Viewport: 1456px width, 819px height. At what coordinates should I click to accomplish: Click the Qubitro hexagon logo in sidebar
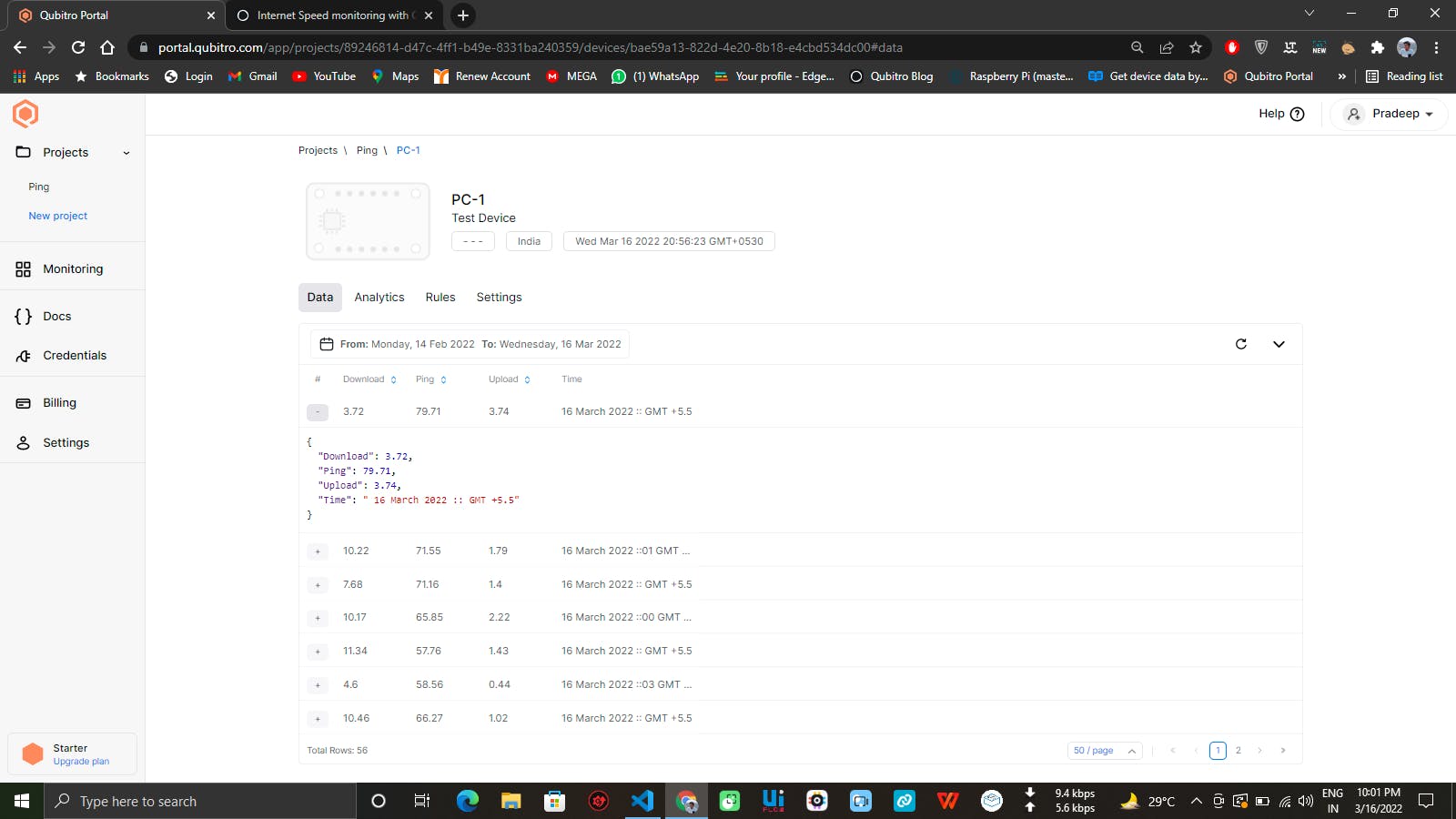point(25,114)
